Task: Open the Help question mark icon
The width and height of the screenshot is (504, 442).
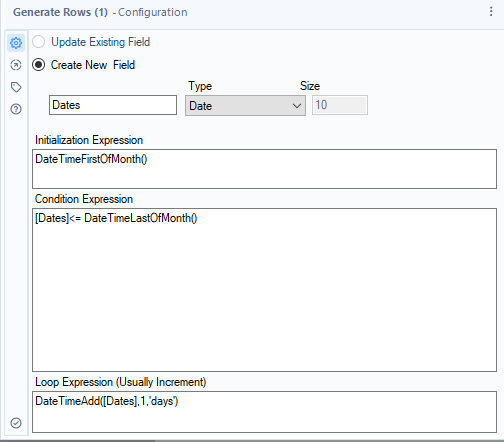Action: [16, 109]
